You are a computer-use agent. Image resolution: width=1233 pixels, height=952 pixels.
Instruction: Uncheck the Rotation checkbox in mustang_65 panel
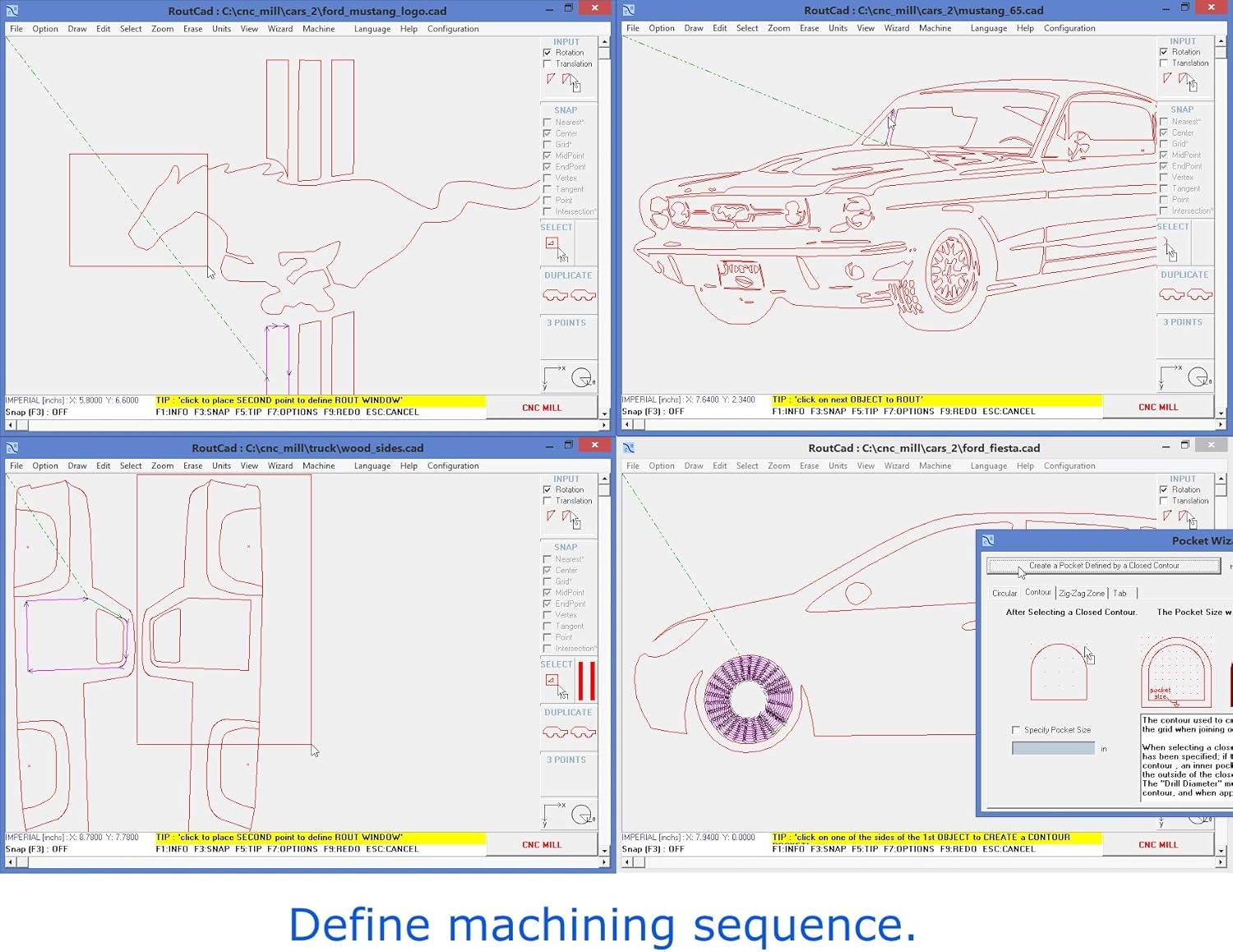pos(1164,51)
